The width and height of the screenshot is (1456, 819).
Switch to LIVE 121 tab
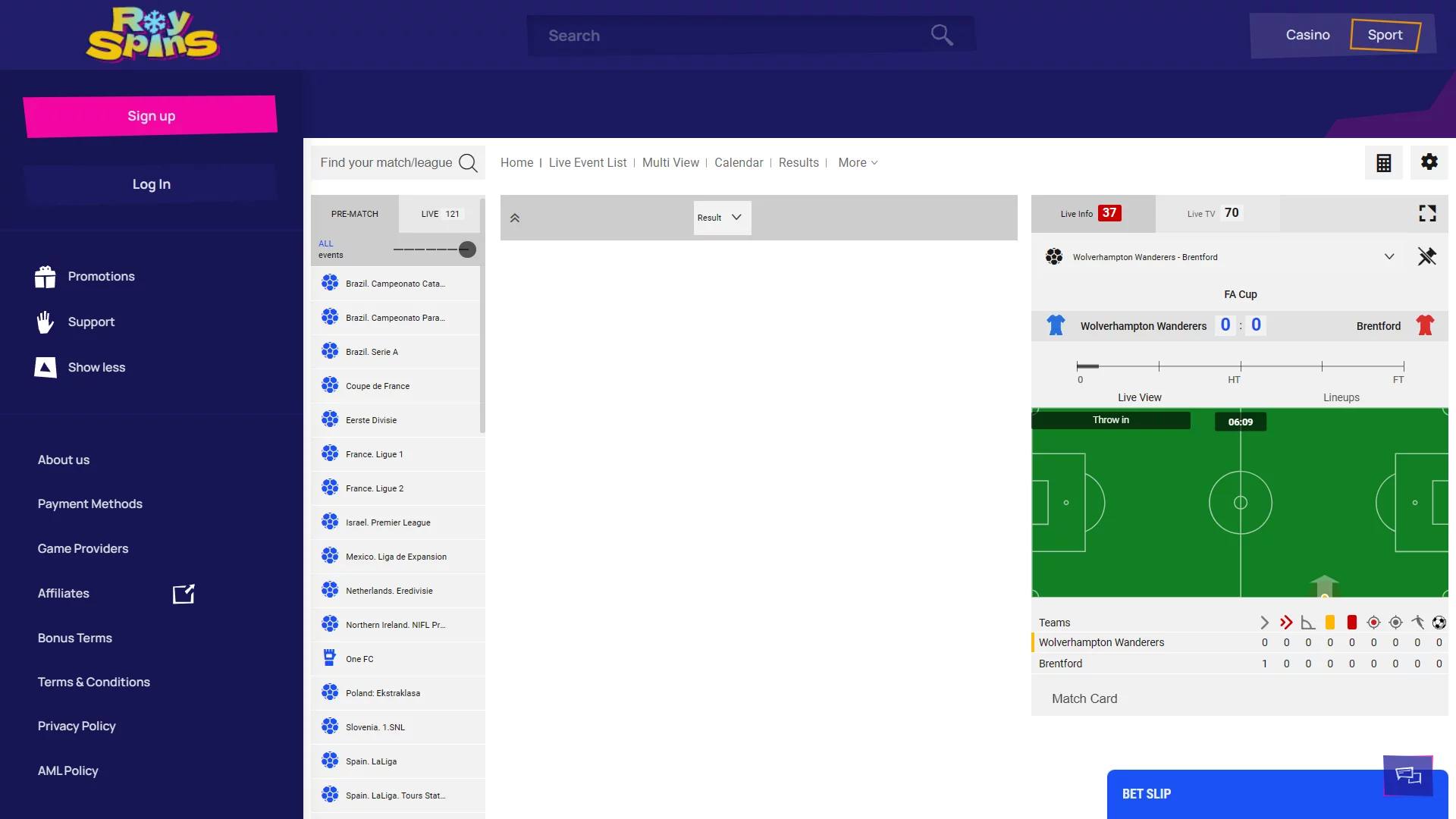441,214
